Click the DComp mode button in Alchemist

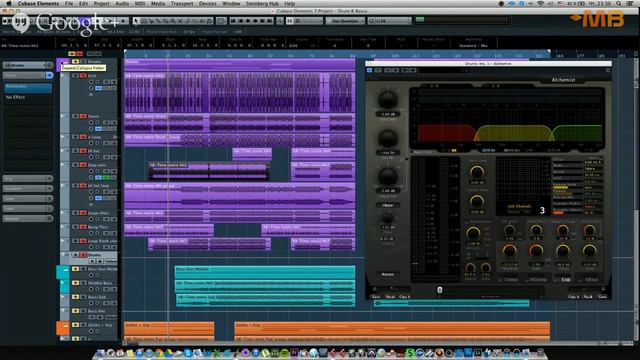[537, 280]
